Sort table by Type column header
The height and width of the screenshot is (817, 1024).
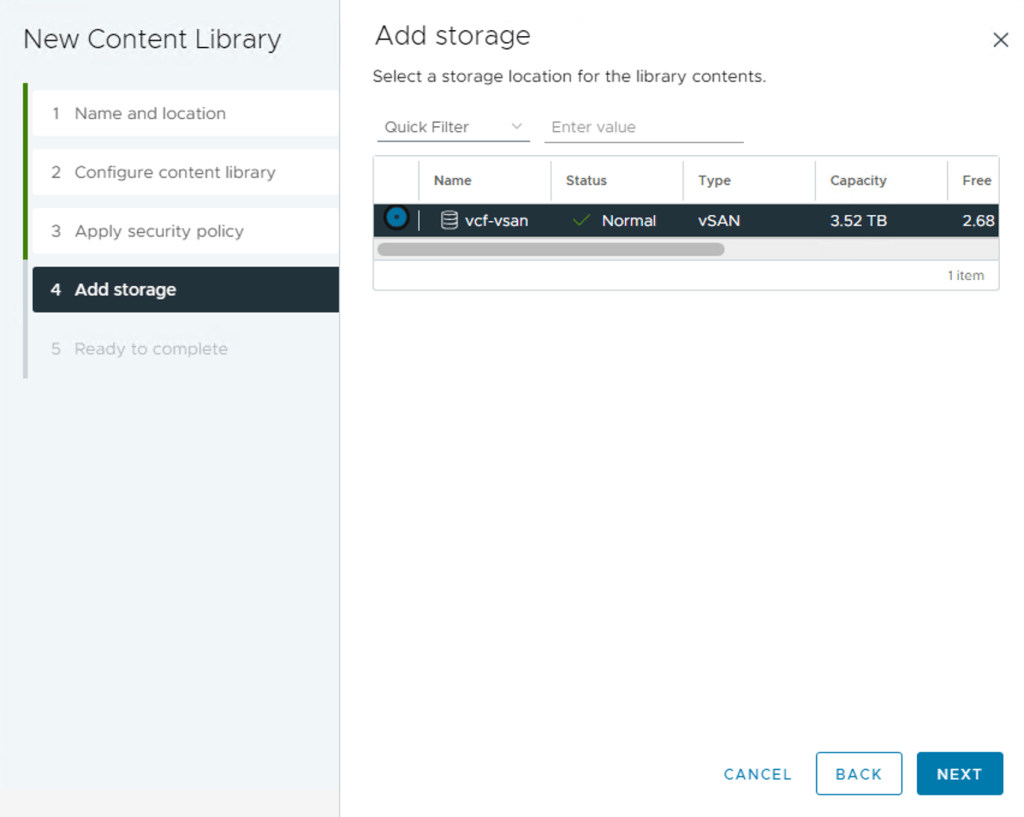click(714, 181)
